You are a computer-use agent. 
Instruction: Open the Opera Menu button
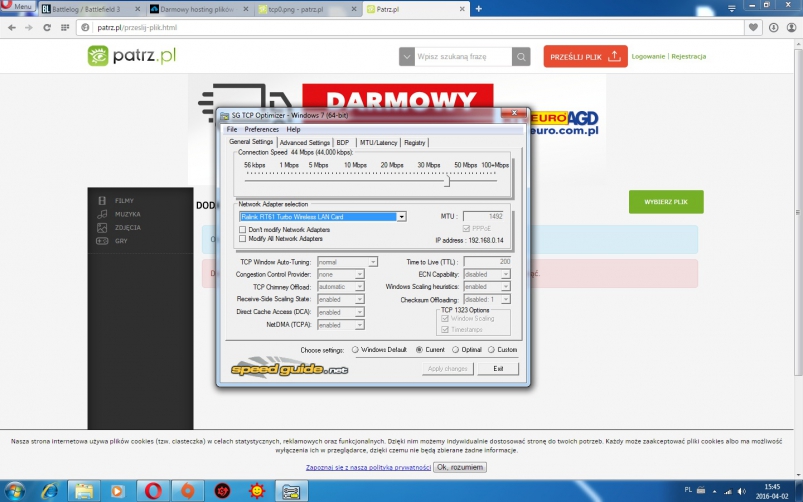click(x=19, y=7)
